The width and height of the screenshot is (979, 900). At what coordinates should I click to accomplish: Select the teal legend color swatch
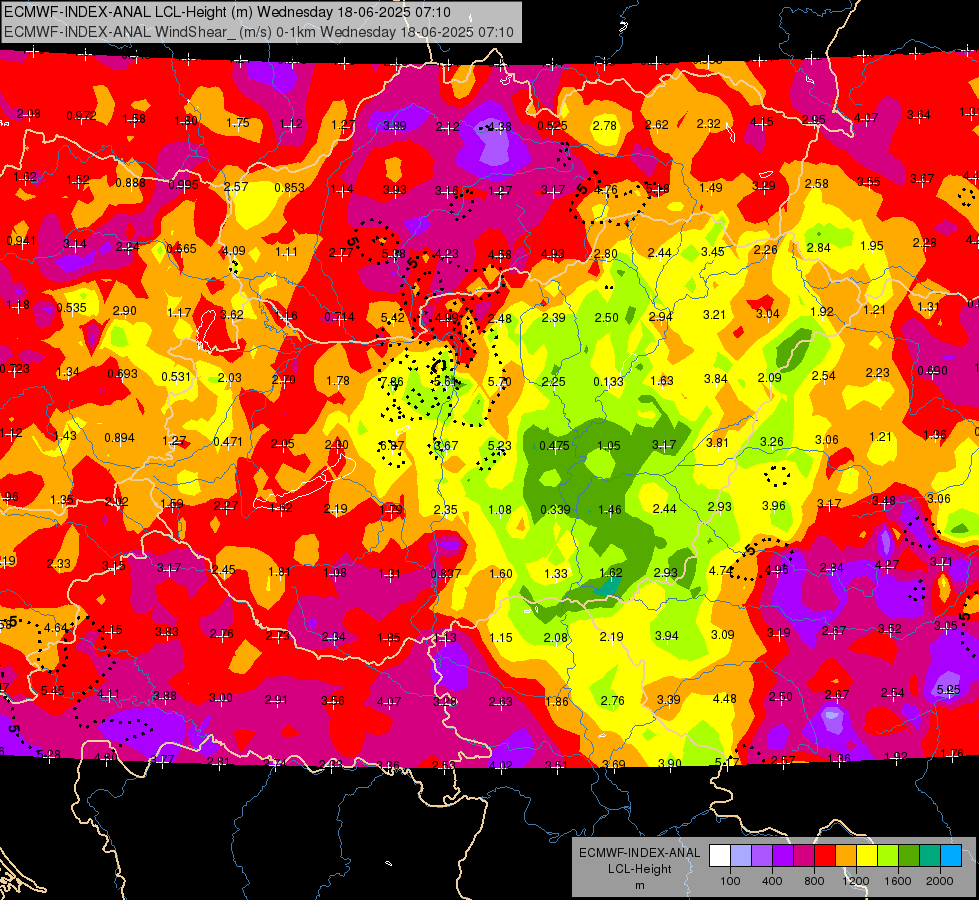click(x=930, y=855)
